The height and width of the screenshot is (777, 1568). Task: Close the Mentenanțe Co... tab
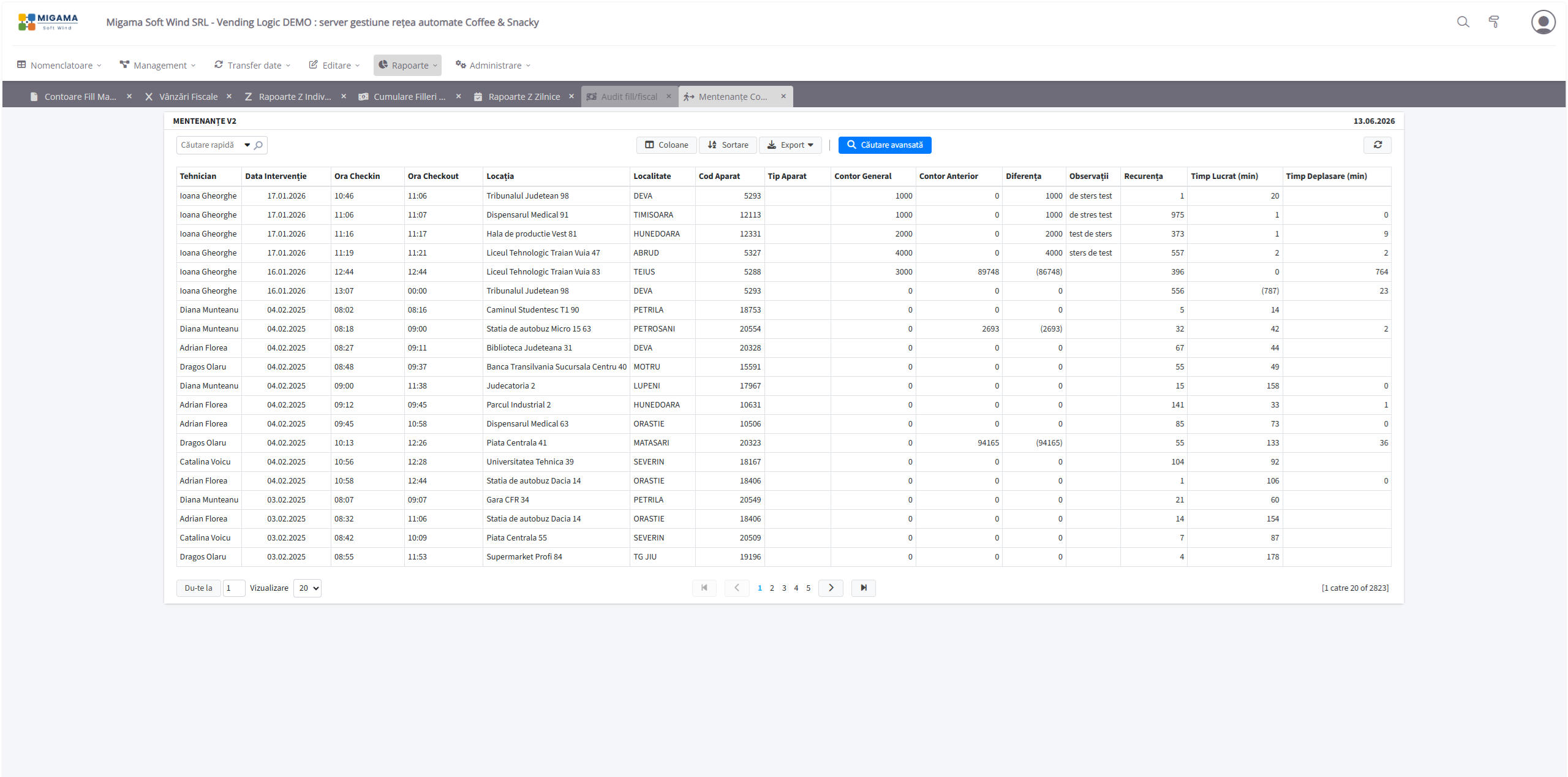[x=783, y=96]
